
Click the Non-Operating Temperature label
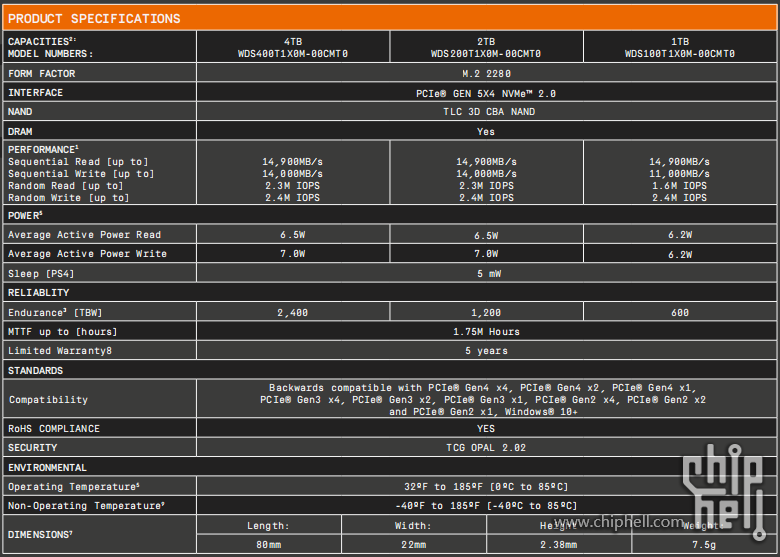coord(86,505)
